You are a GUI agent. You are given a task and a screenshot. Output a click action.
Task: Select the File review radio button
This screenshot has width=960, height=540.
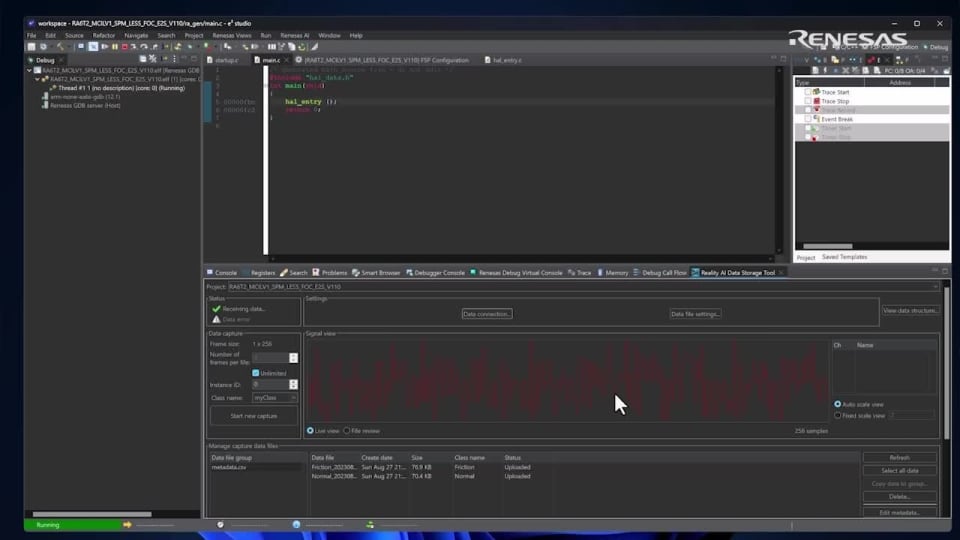tap(347, 431)
